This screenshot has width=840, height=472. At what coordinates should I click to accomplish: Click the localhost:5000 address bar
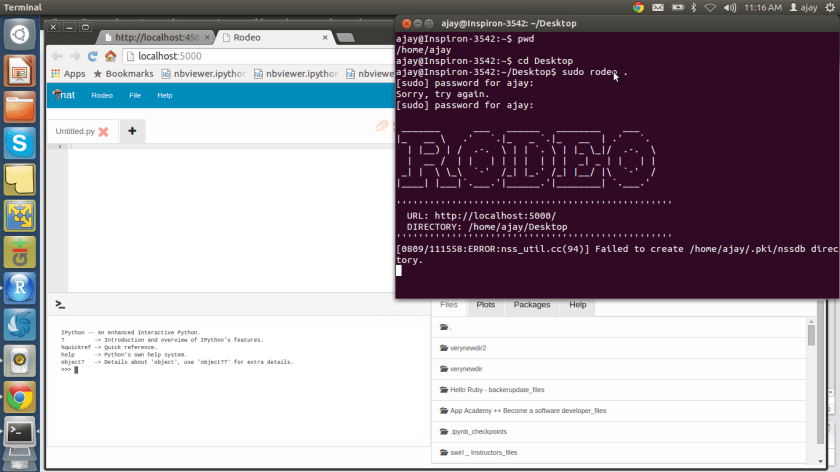coord(259,56)
